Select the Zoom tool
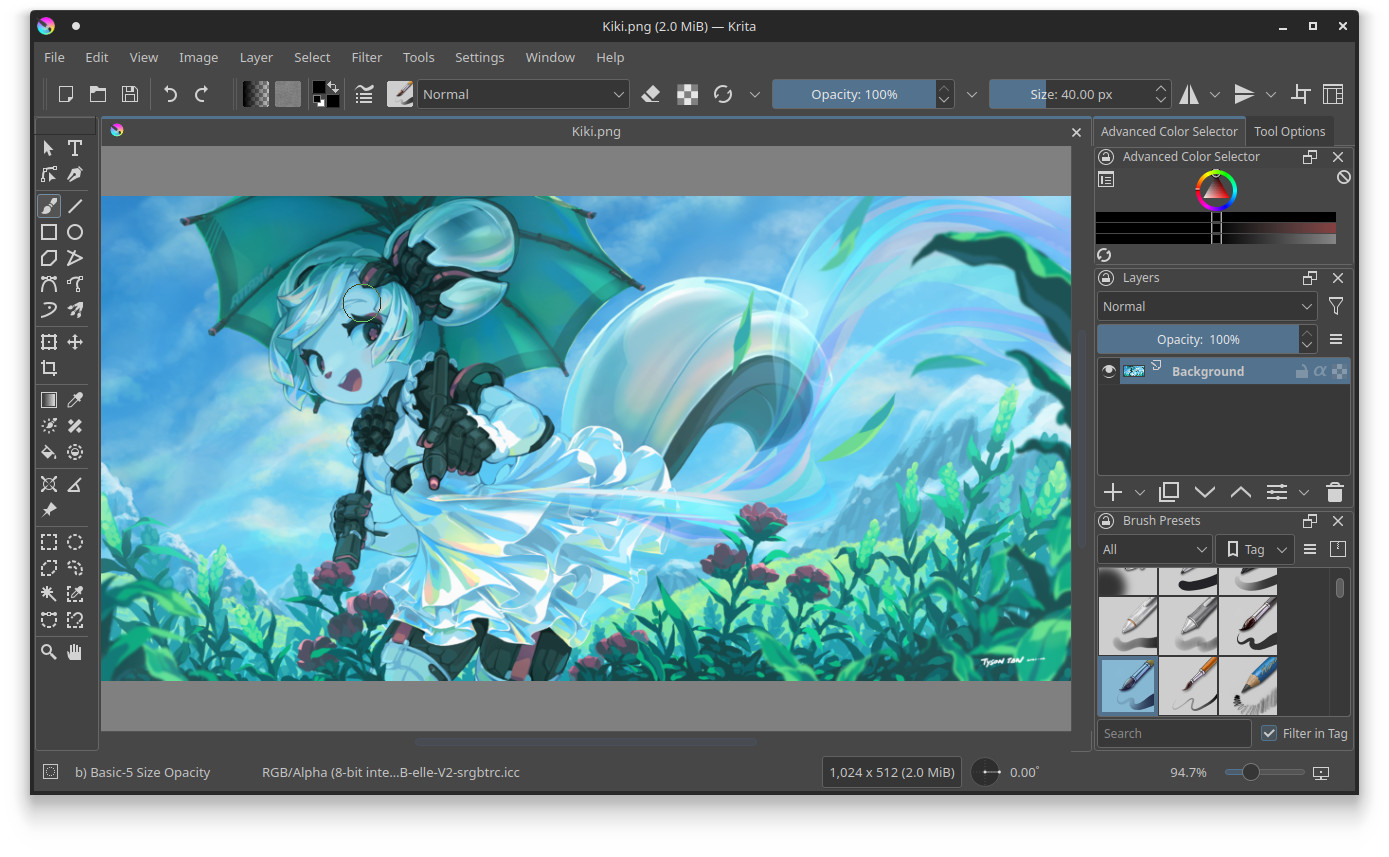The image size is (1389, 857). pos(48,652)
